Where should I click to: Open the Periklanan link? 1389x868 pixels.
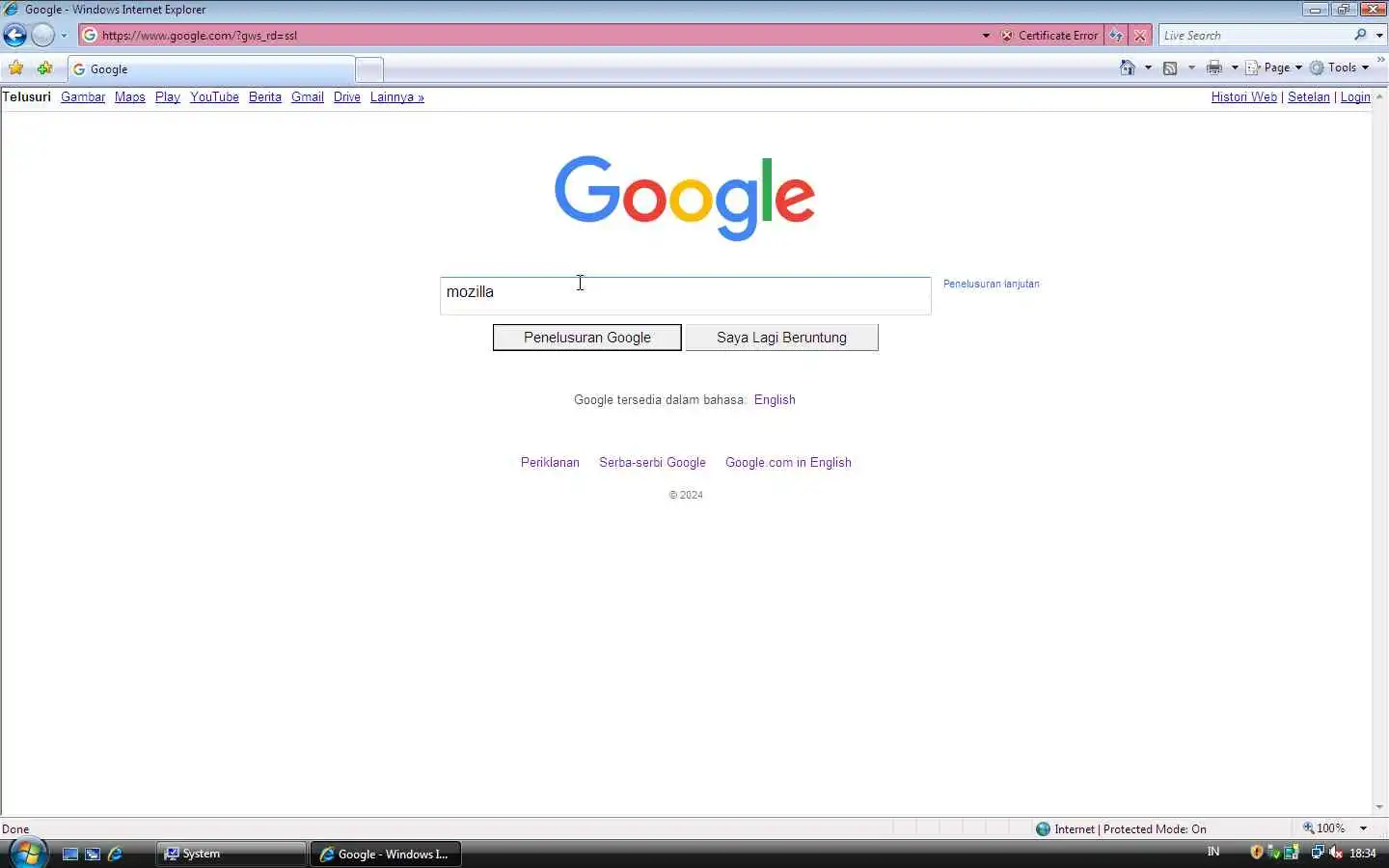[x=550, y=463]
